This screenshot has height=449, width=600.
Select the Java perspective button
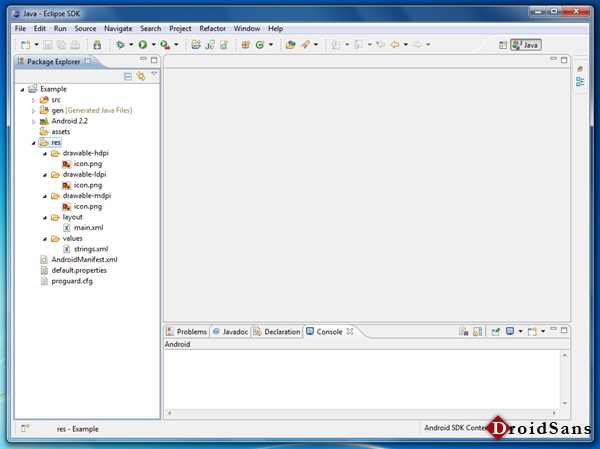[x=526, y=45]
